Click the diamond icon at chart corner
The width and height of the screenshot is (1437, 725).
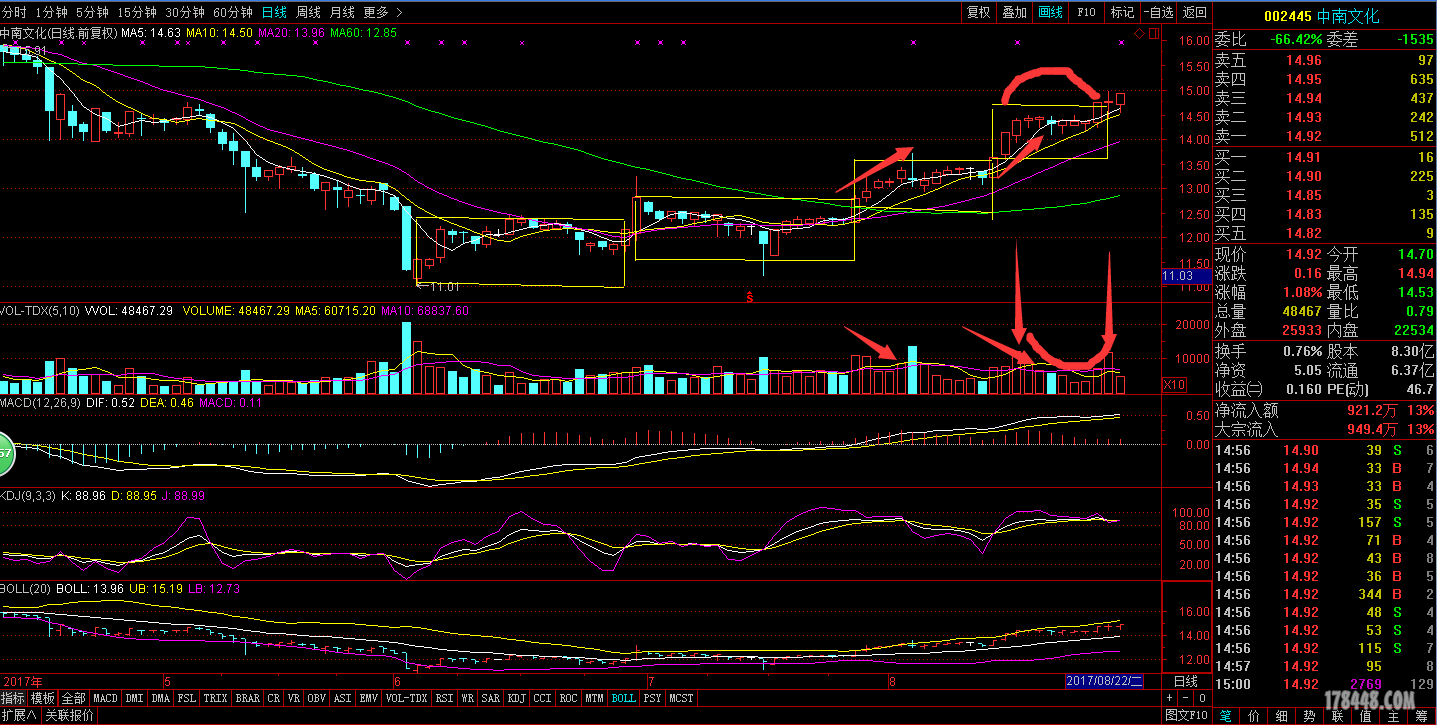(1138, 34)
